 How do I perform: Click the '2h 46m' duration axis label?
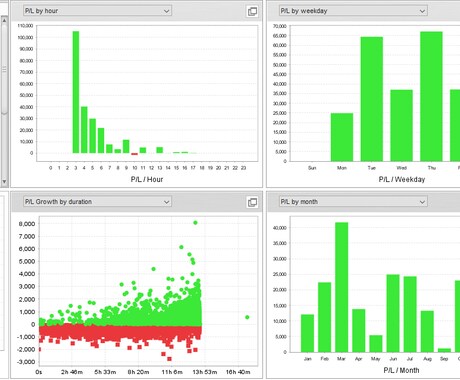click(x=72, y=372)
